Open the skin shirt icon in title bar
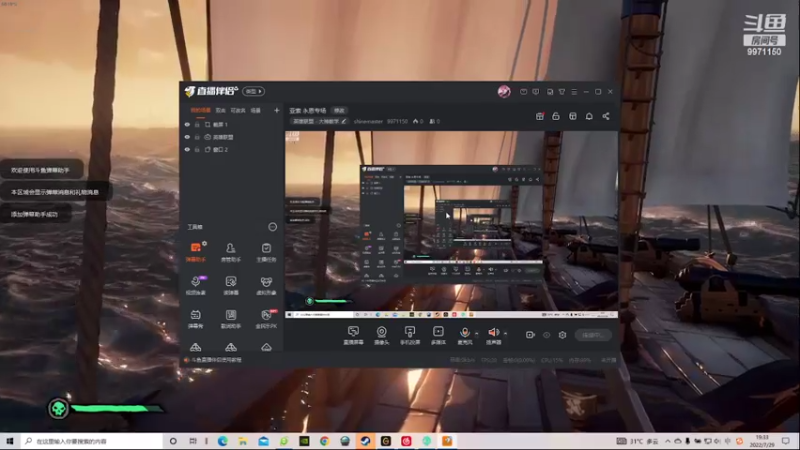 coord(562,92)
